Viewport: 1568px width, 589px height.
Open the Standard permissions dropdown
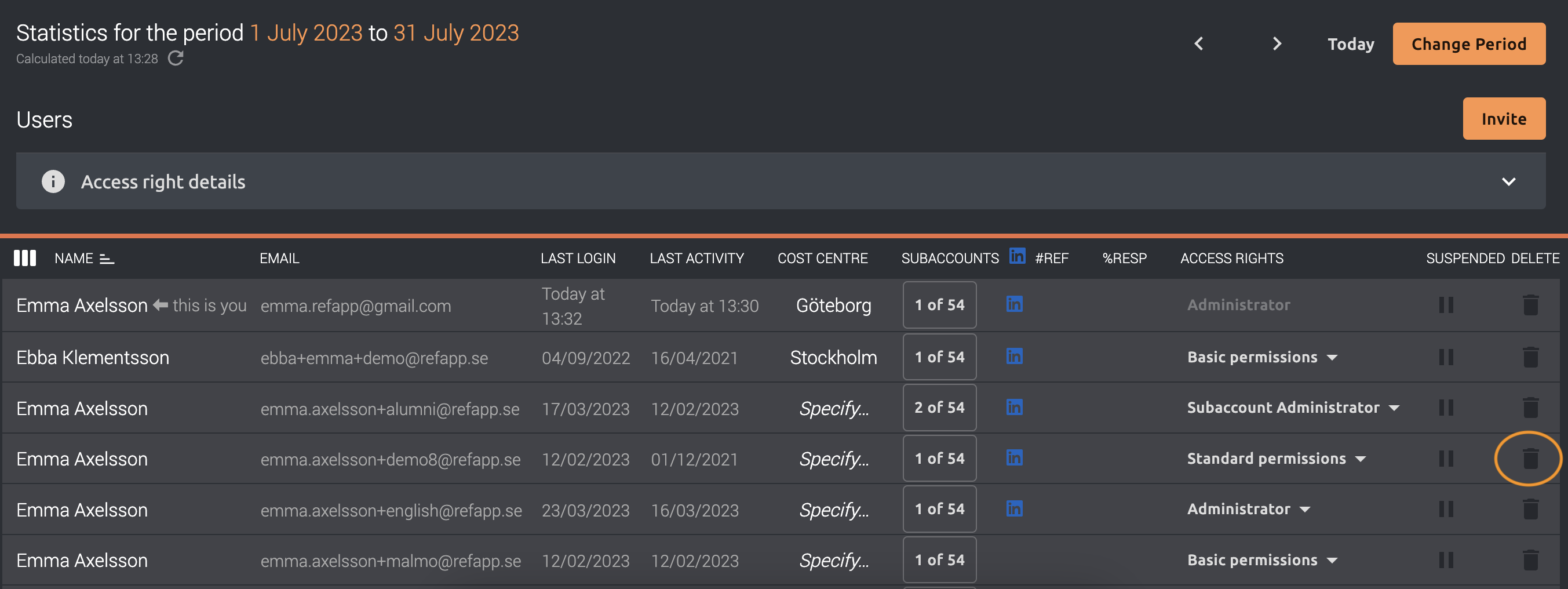point(1277,459)
